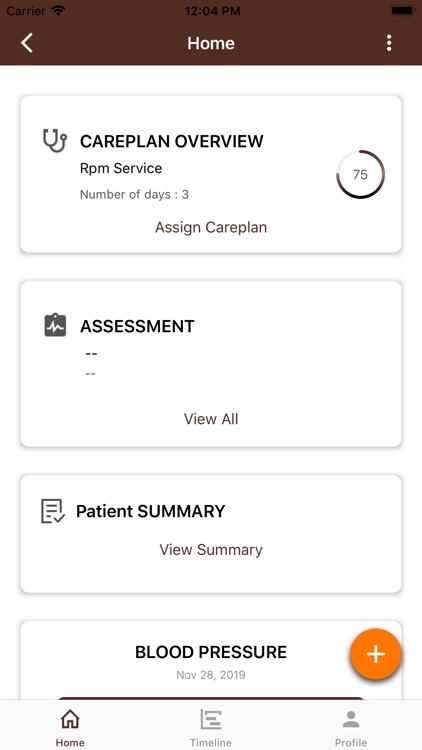Click the Patient Summary checklist icon
The height and width of the screenshot is (750, 422).
(53, 511)
